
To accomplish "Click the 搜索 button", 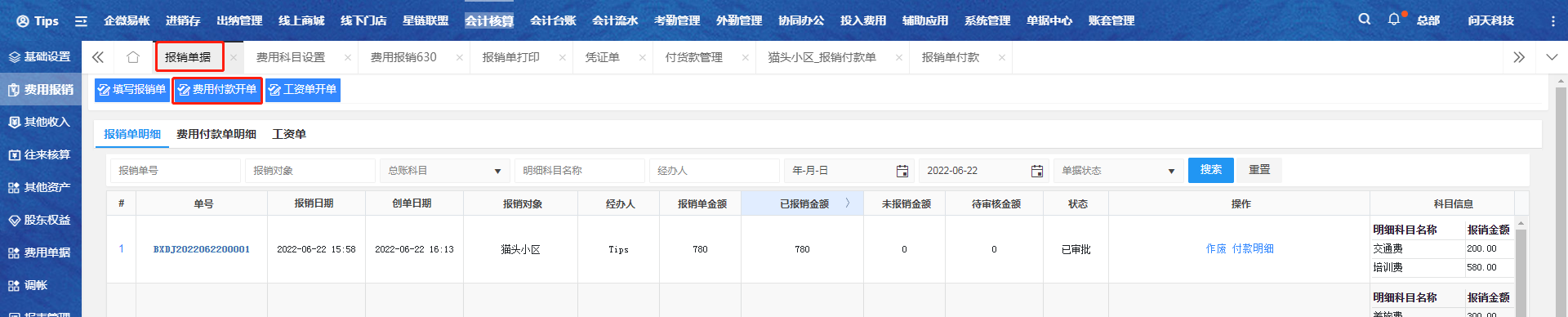I will pyautogui.click(x=1211, y=170).
